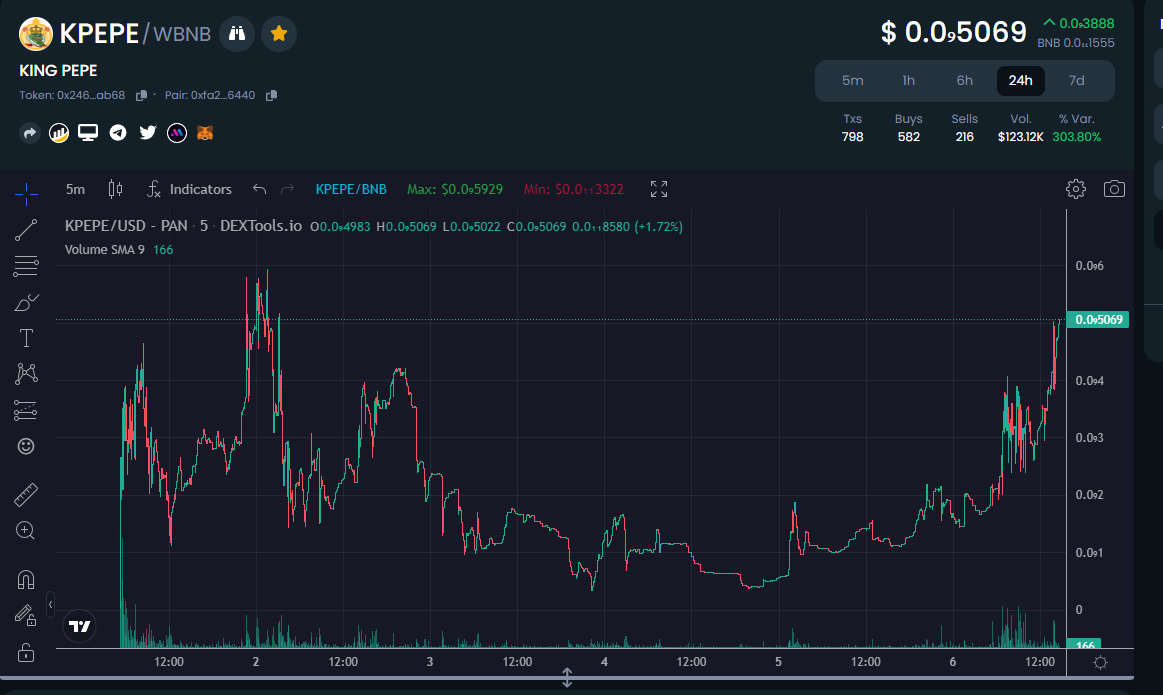
Task: Click the fullscreen chart icon
Action: point(659,189)
